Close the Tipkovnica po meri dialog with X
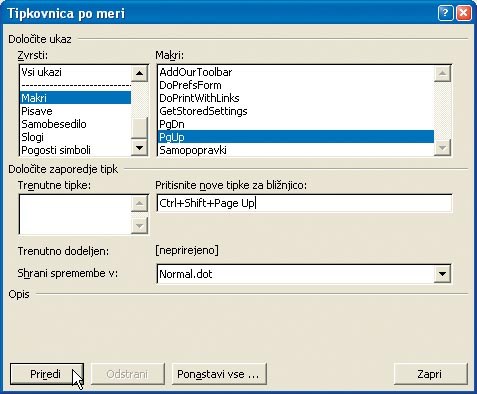 point(464,13)
